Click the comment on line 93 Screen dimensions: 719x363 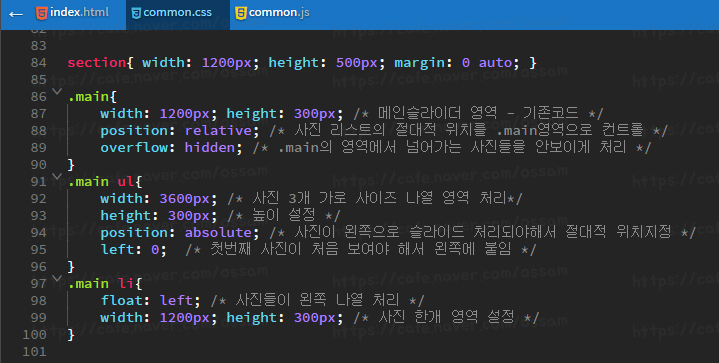coord(284,215)
